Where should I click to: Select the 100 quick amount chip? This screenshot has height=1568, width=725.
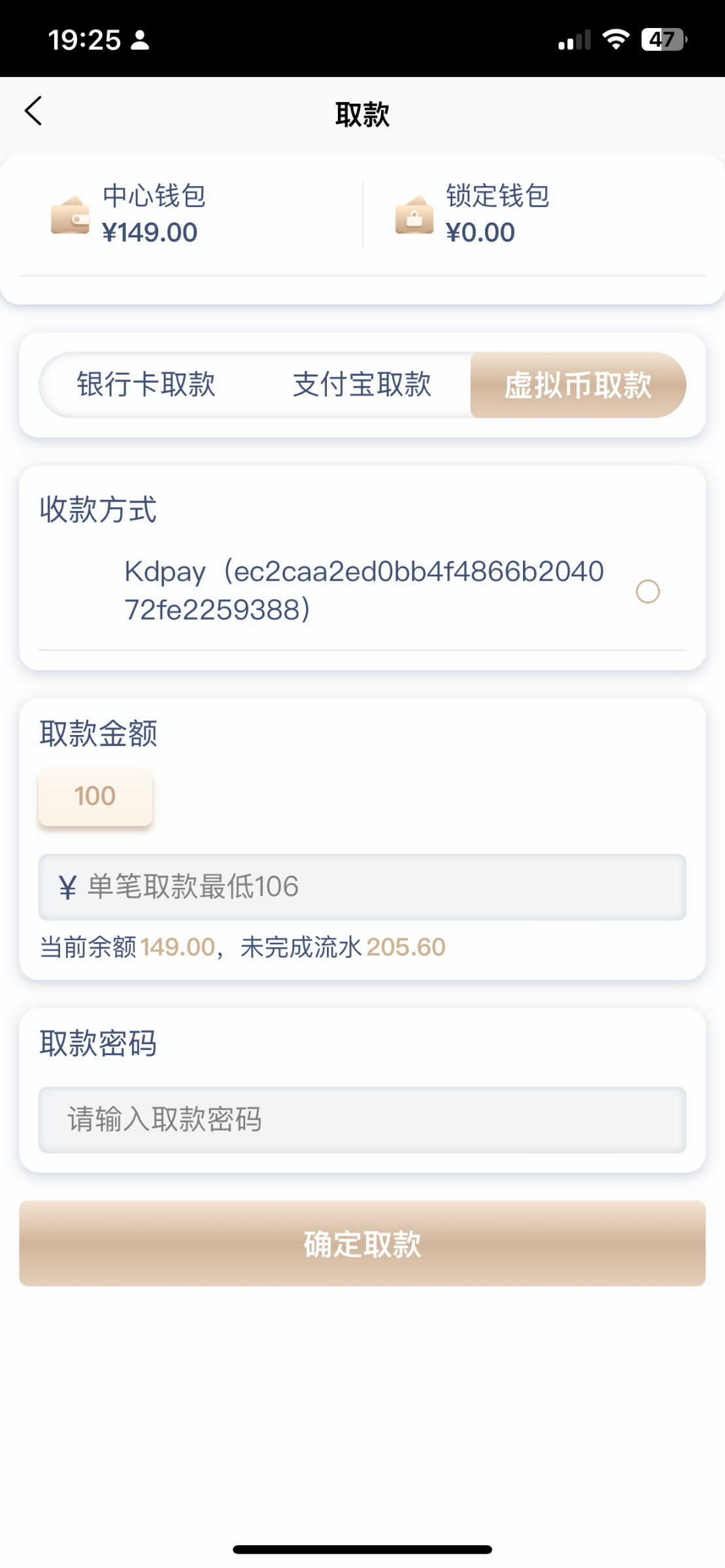point(94,796)
